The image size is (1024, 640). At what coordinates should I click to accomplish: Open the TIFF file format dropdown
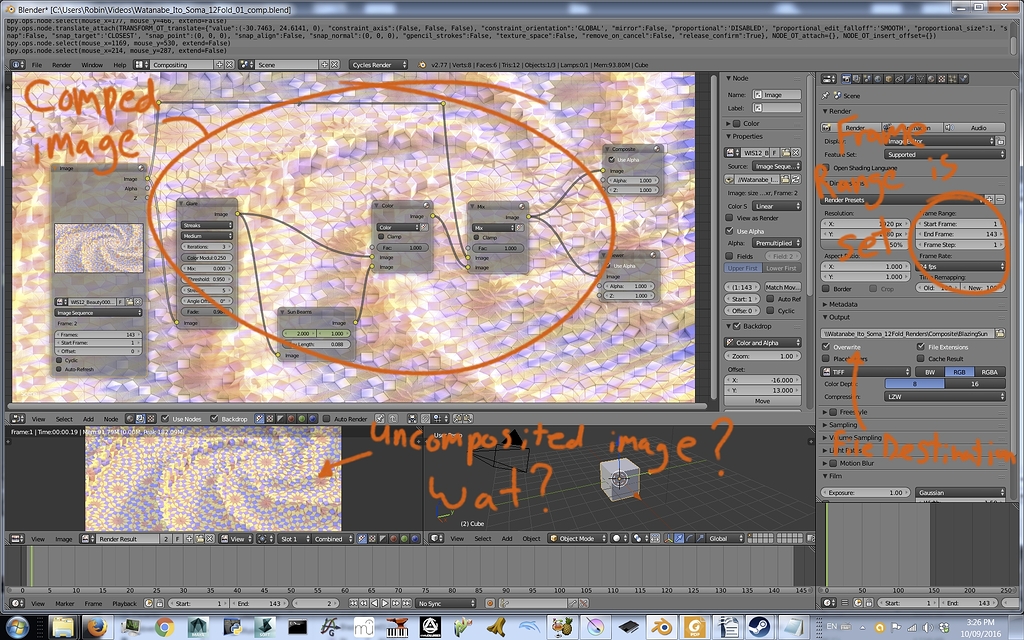coord(865,372)
